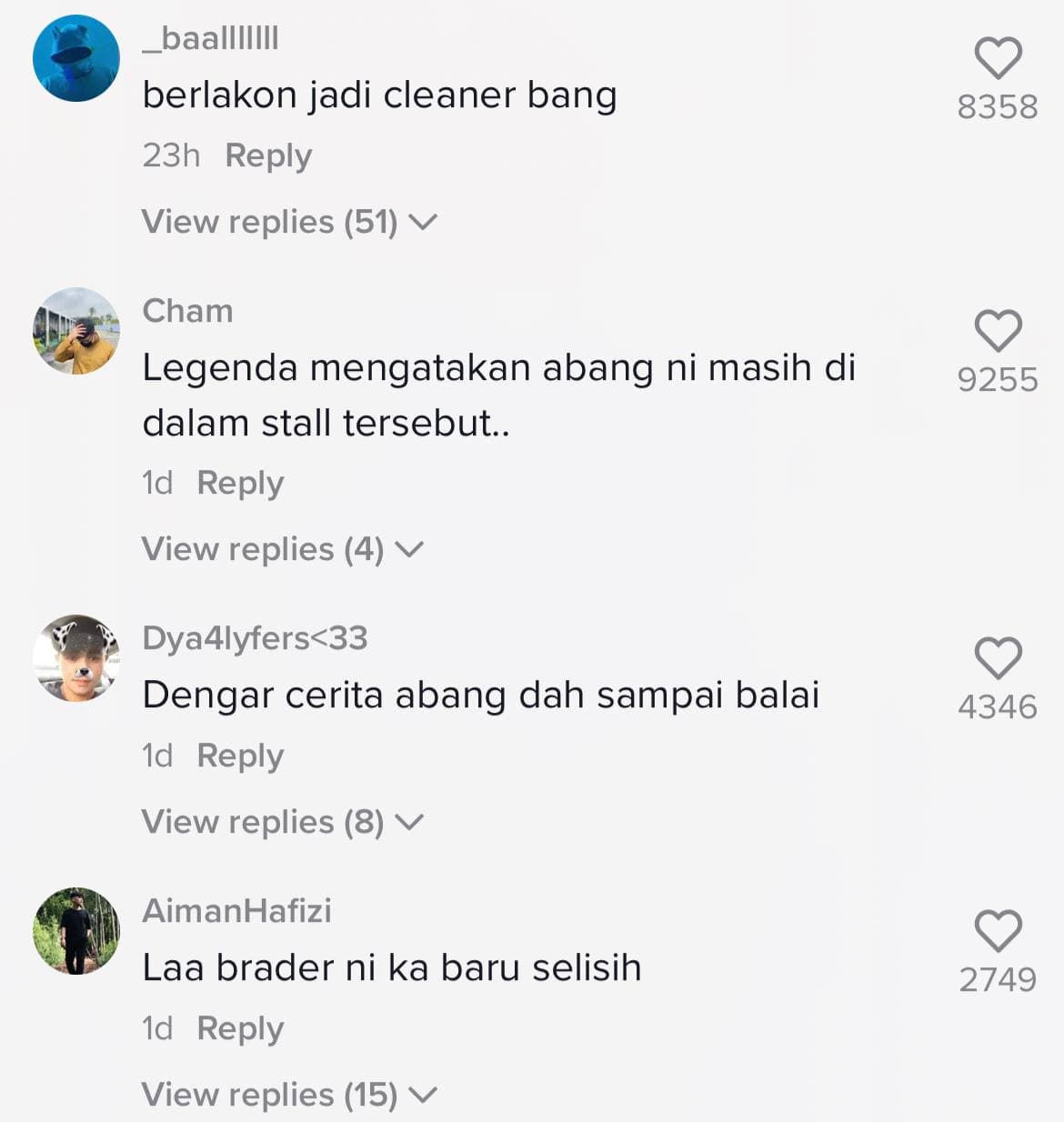Screen dimensions: 1064x1122
Task: Expand View replies (4) under Cham's comment
Action: pos(283,549)
